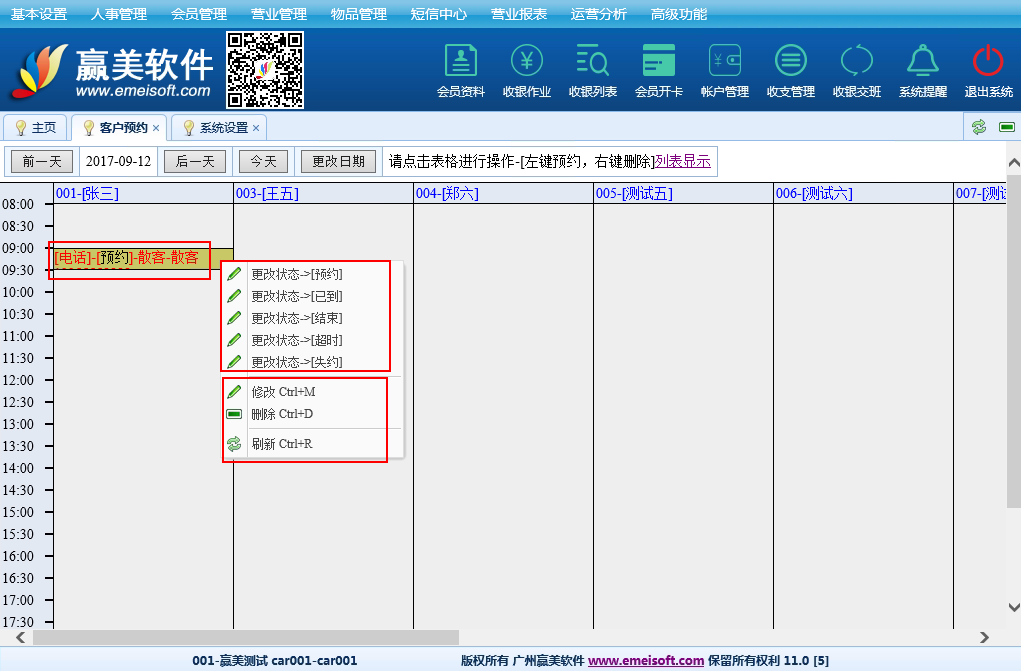Click the 退出系统 power icon

[988, 62]
